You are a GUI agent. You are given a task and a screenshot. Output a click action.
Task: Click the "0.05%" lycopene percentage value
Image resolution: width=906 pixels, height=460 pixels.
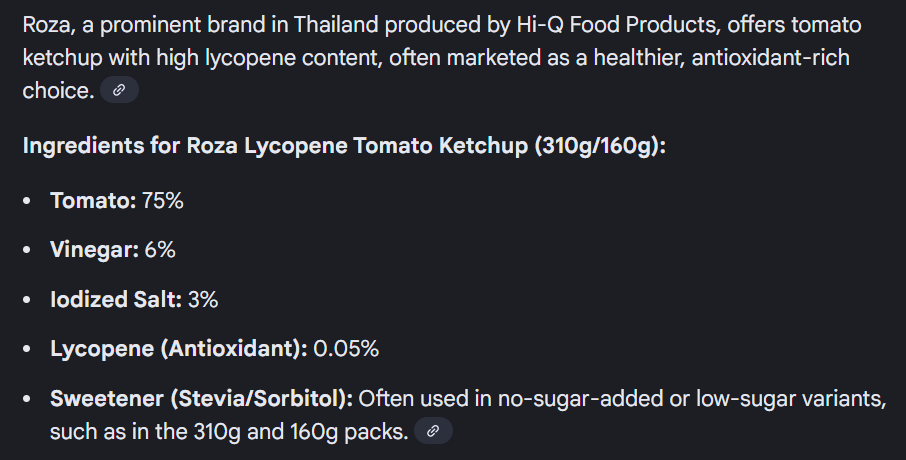click(346, 349)
